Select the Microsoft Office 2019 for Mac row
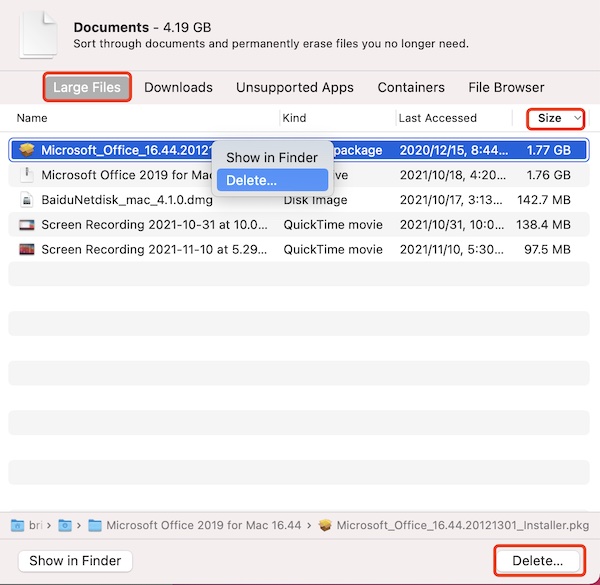 tap(298, 175)
